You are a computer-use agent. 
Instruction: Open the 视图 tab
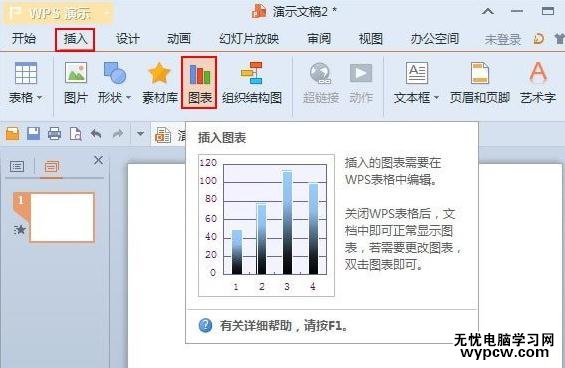click(370, 39)
